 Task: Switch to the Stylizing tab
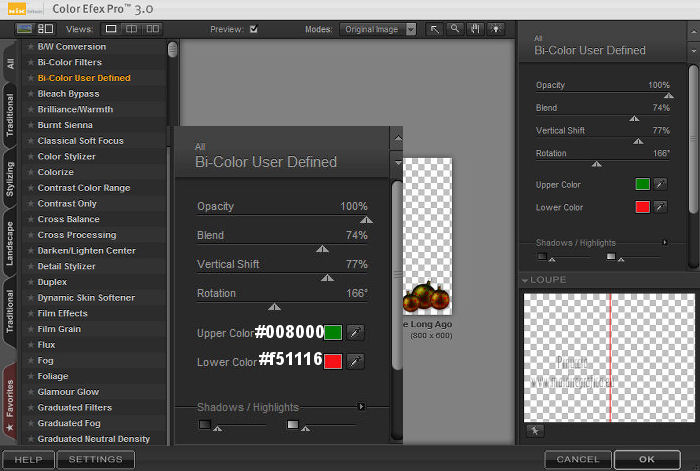pos(10,179)
